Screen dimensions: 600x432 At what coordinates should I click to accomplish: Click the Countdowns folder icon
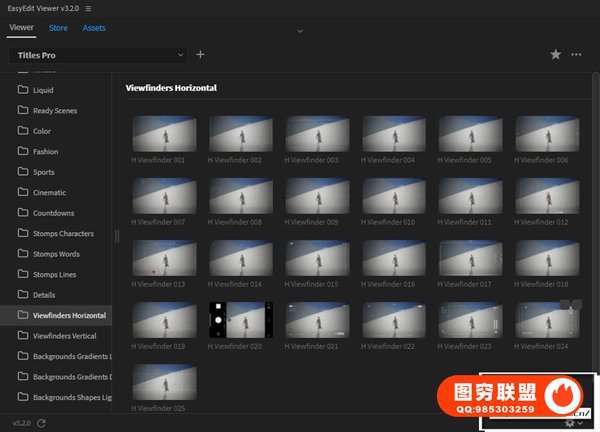coord(22,213)
